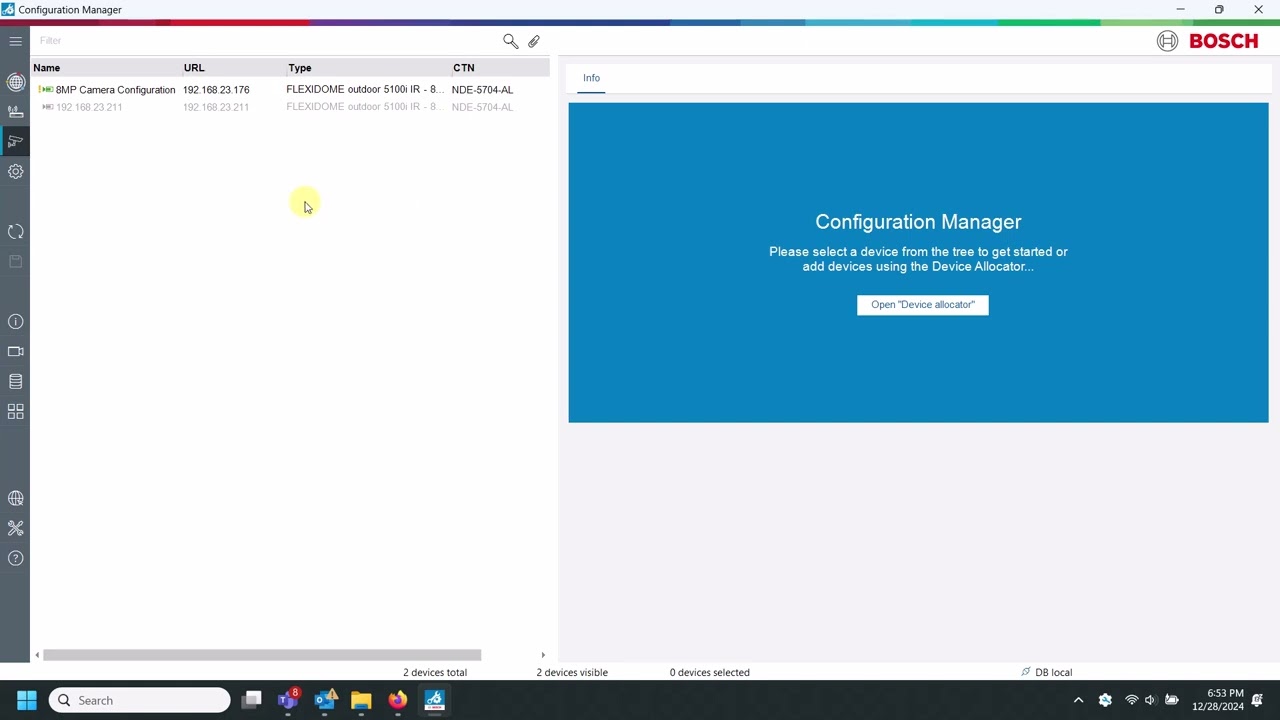Select the 8MP Camera Configuration device

(x=115, y=90)
